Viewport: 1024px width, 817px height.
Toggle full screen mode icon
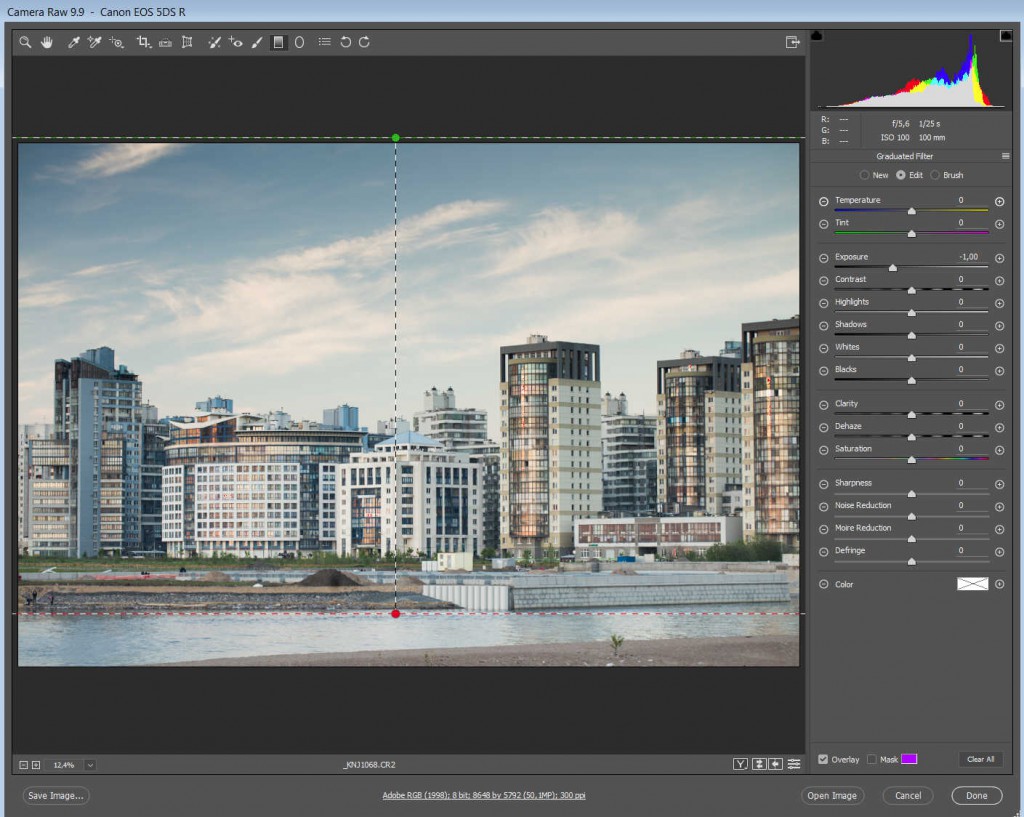[x=792, y=42]
